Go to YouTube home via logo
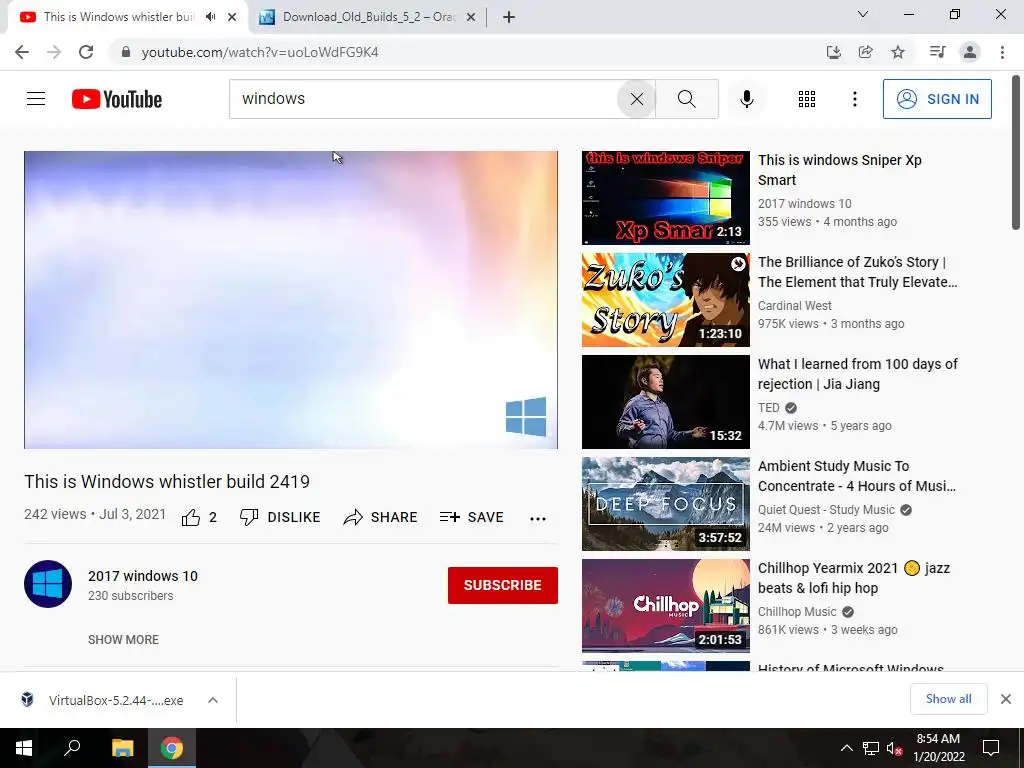 pos(117,99)
